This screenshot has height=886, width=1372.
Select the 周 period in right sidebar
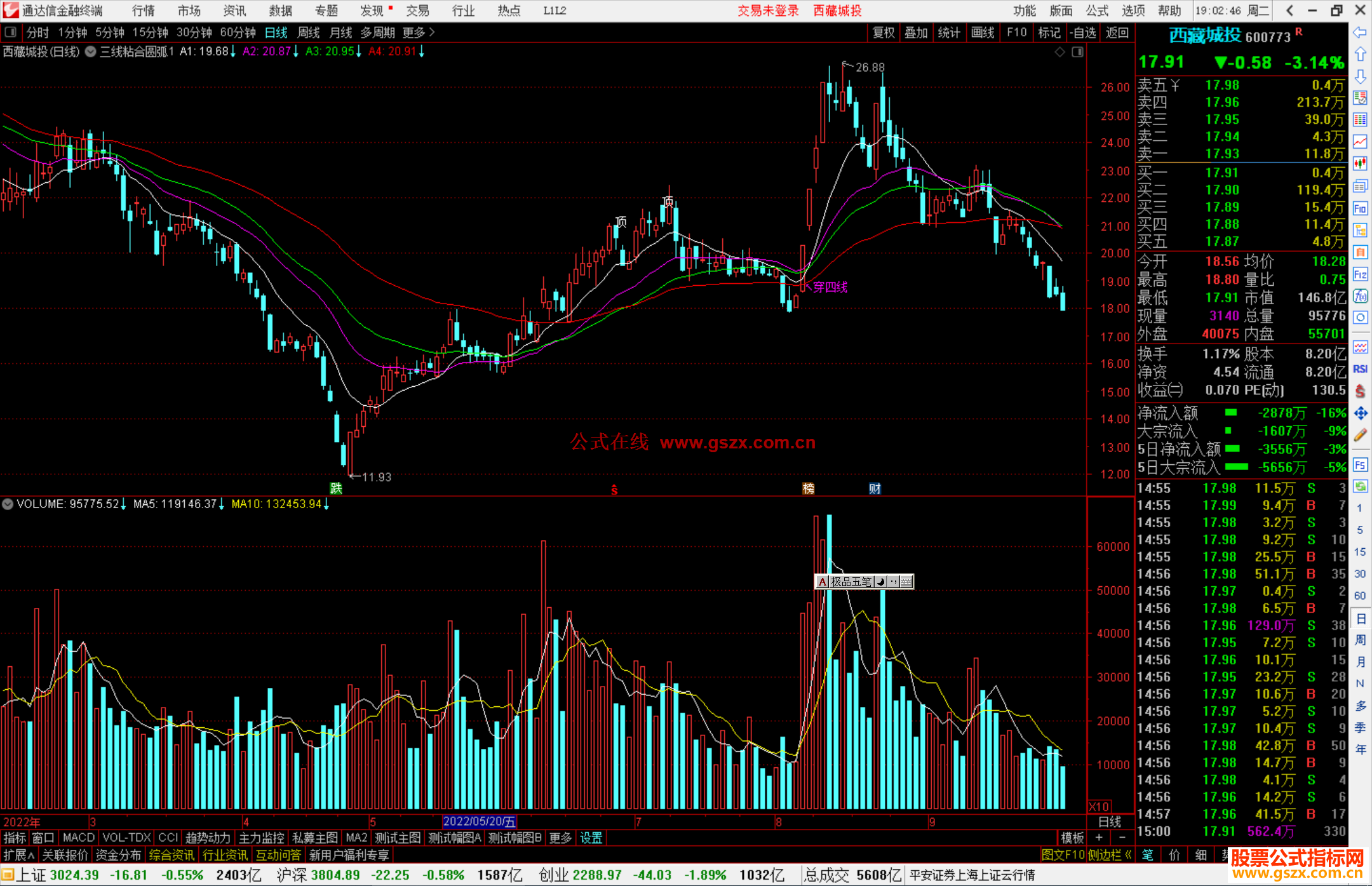pos(1360,640)
